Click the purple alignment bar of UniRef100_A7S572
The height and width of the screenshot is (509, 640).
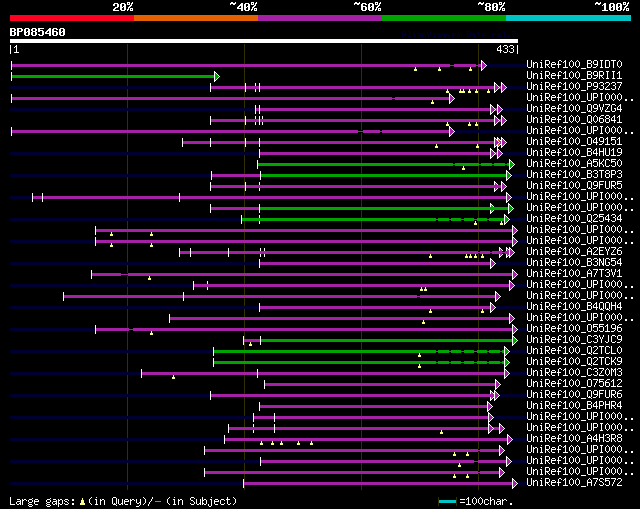378,484
